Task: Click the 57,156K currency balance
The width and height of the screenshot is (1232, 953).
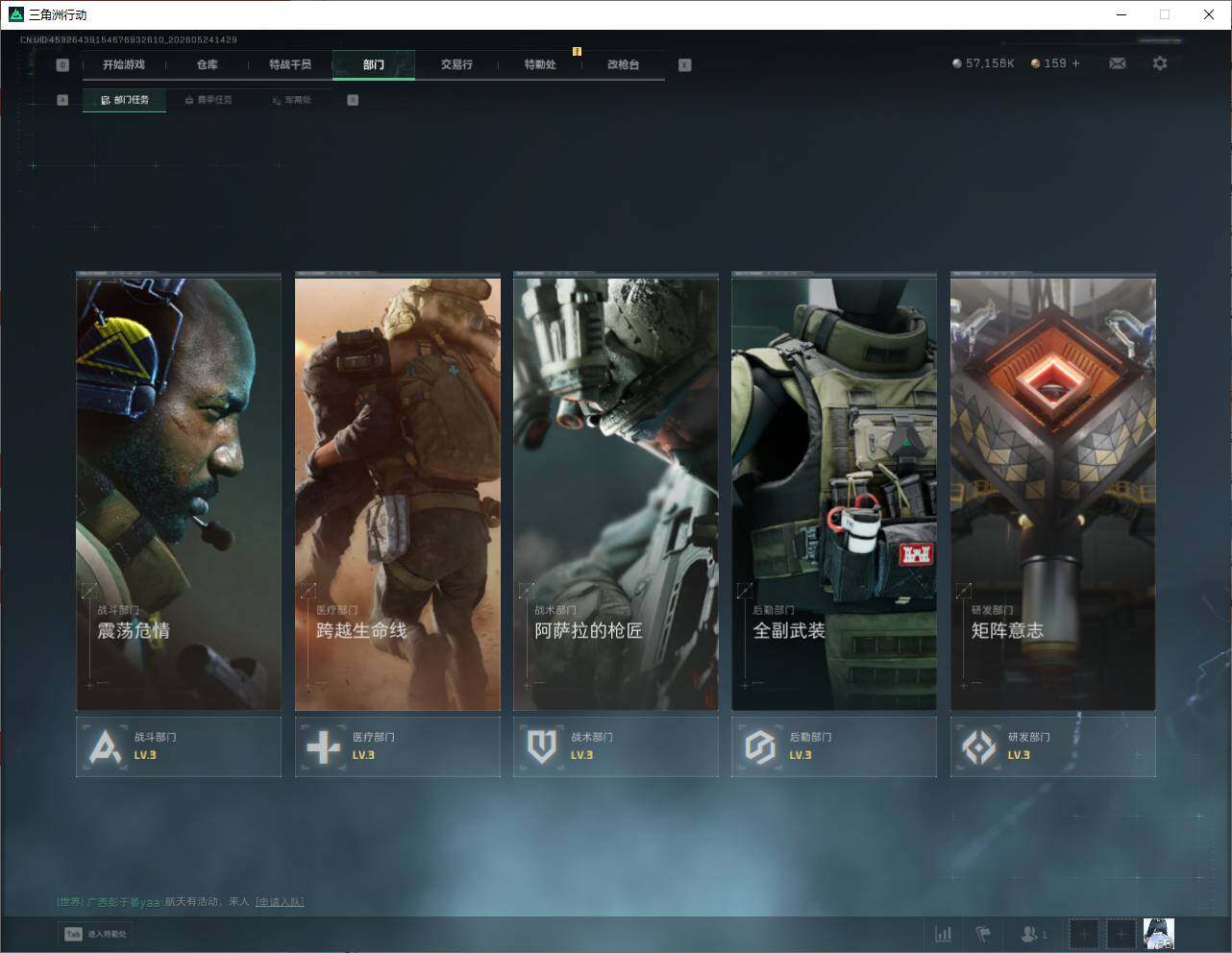Action: point(983,63)
